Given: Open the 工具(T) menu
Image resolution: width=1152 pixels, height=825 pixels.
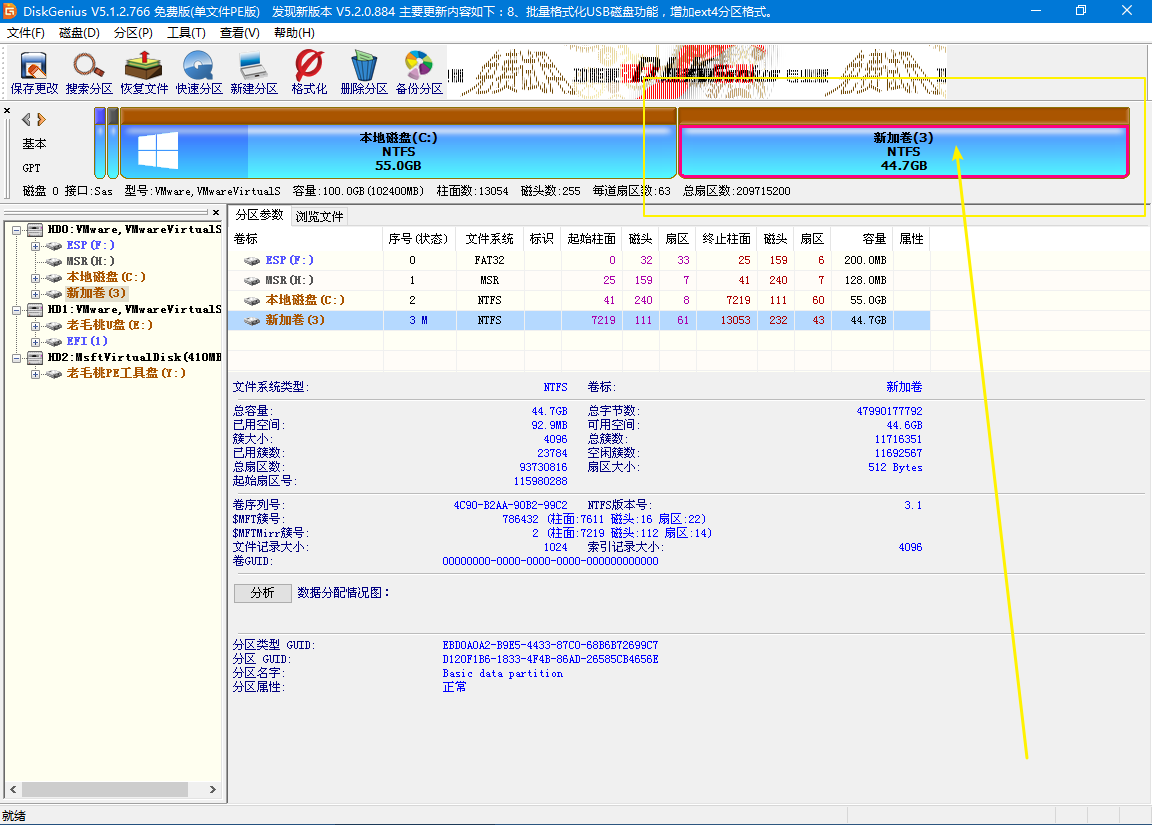Looking at the screenshot, I should (x=187, y=33).
